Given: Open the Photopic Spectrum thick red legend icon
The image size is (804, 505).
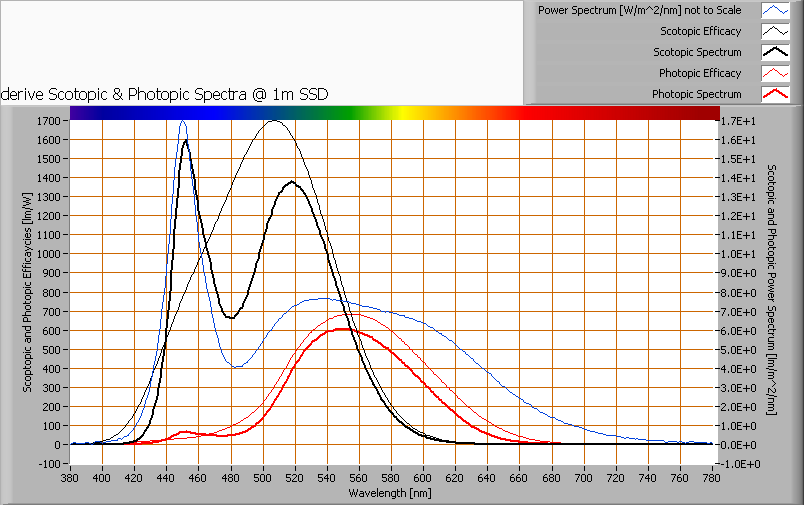Looking at the screenshot, I should coord(776,94).
